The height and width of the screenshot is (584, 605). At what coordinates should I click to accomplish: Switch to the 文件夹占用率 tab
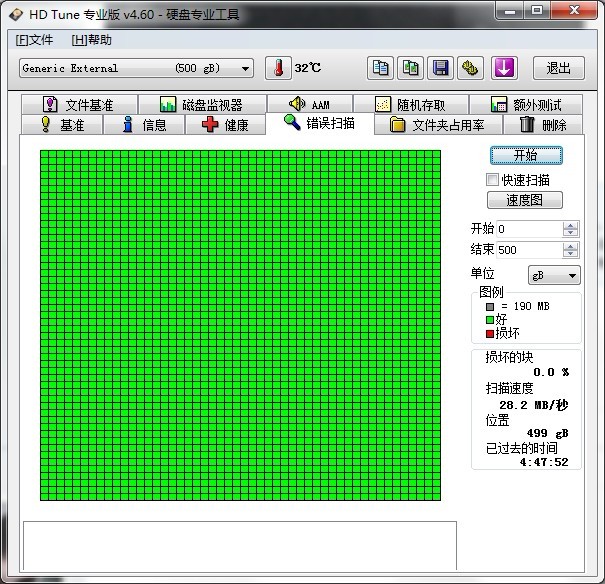[x=438, y=125]
